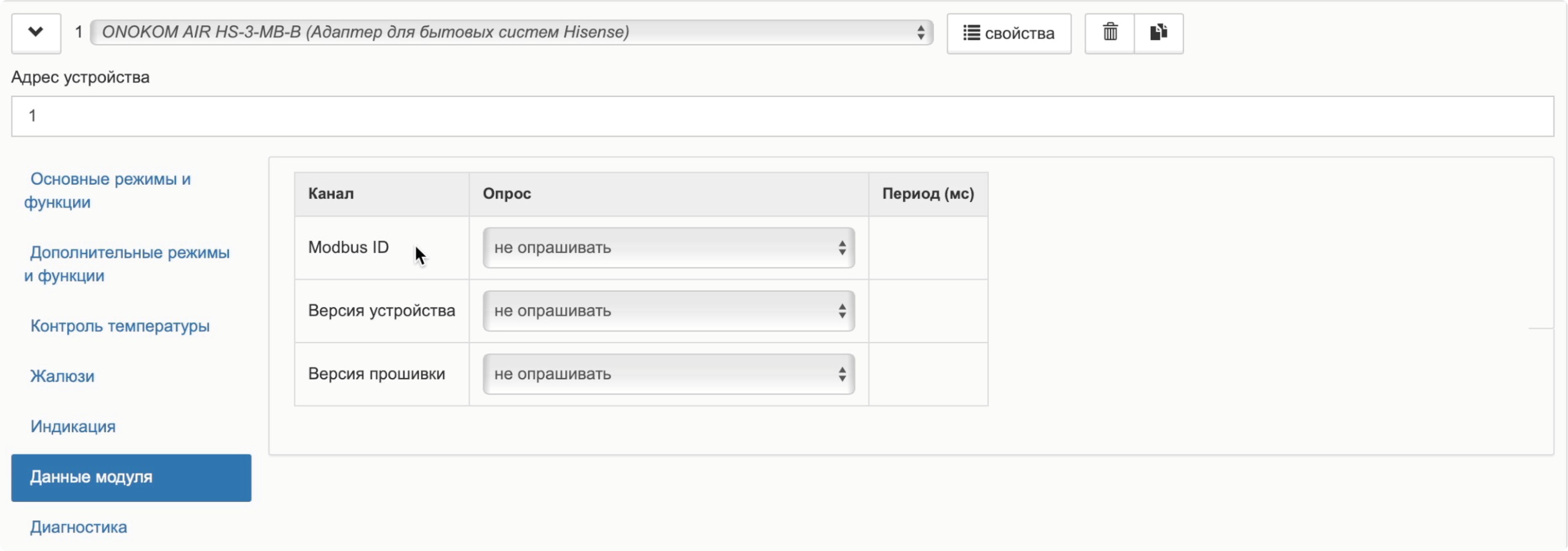Switch to Дополнительные режимы и функции tab

[128, 264]
